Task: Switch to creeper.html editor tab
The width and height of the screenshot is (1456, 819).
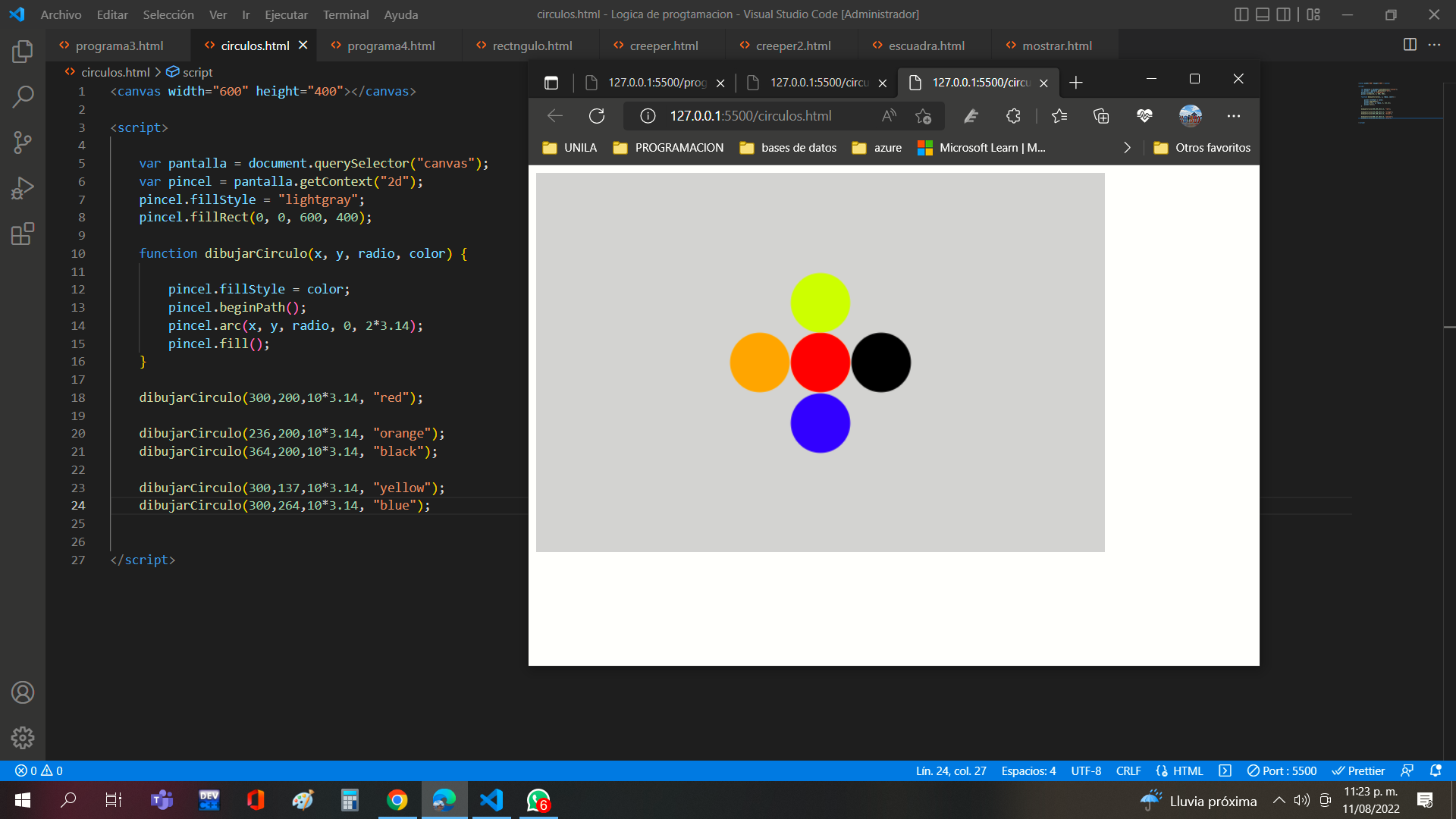Action: [663, 45]
